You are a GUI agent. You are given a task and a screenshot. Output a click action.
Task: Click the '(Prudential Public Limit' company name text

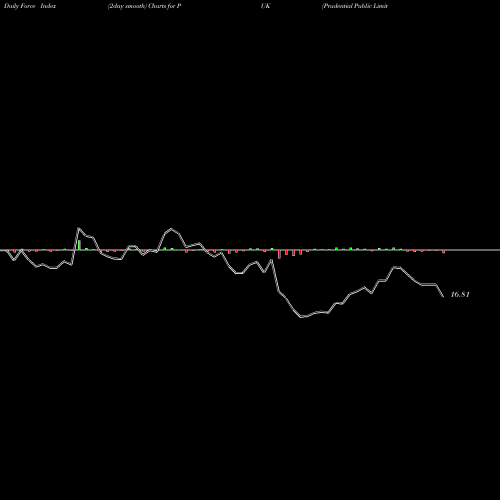click(x=355, y=6)
